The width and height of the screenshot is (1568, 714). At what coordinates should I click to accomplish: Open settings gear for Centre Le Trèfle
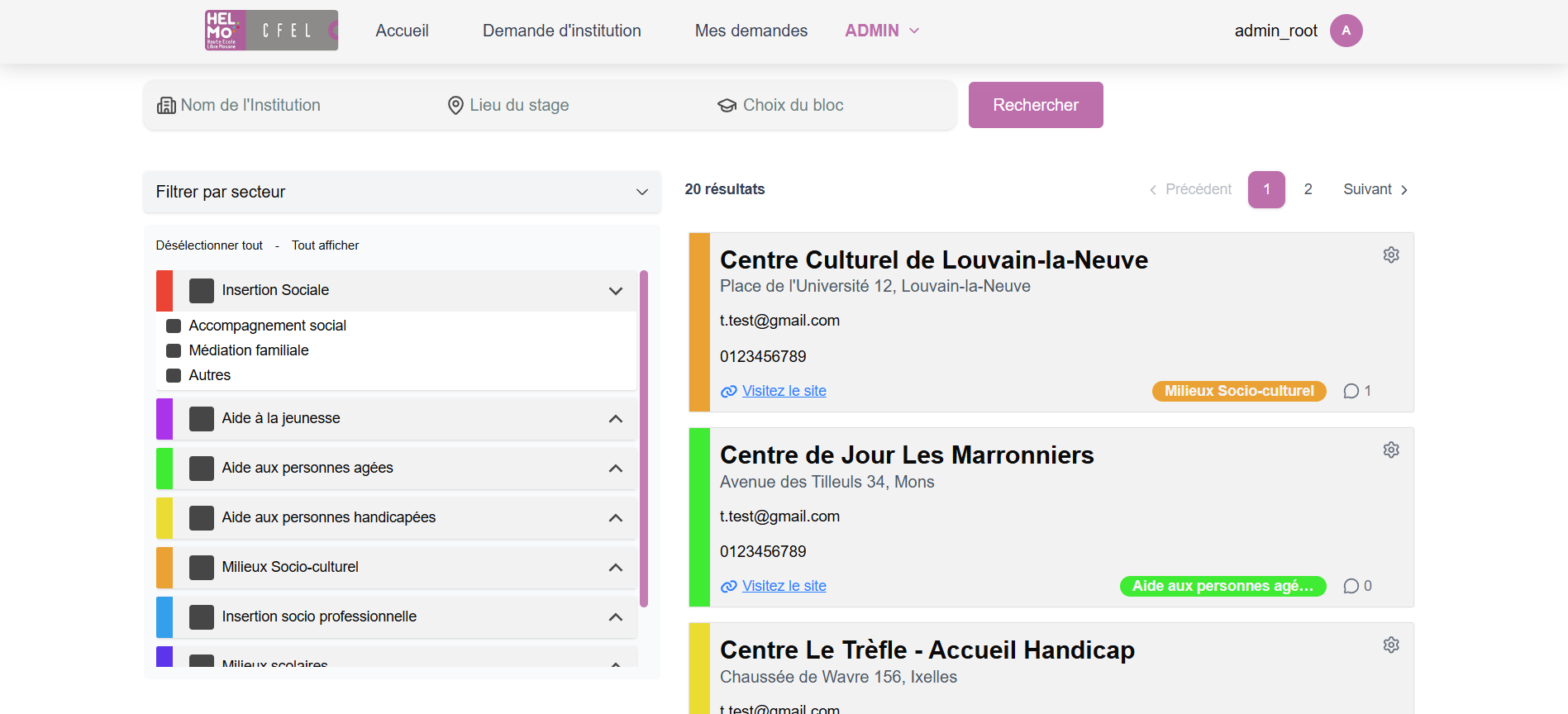coord(1391,645)
